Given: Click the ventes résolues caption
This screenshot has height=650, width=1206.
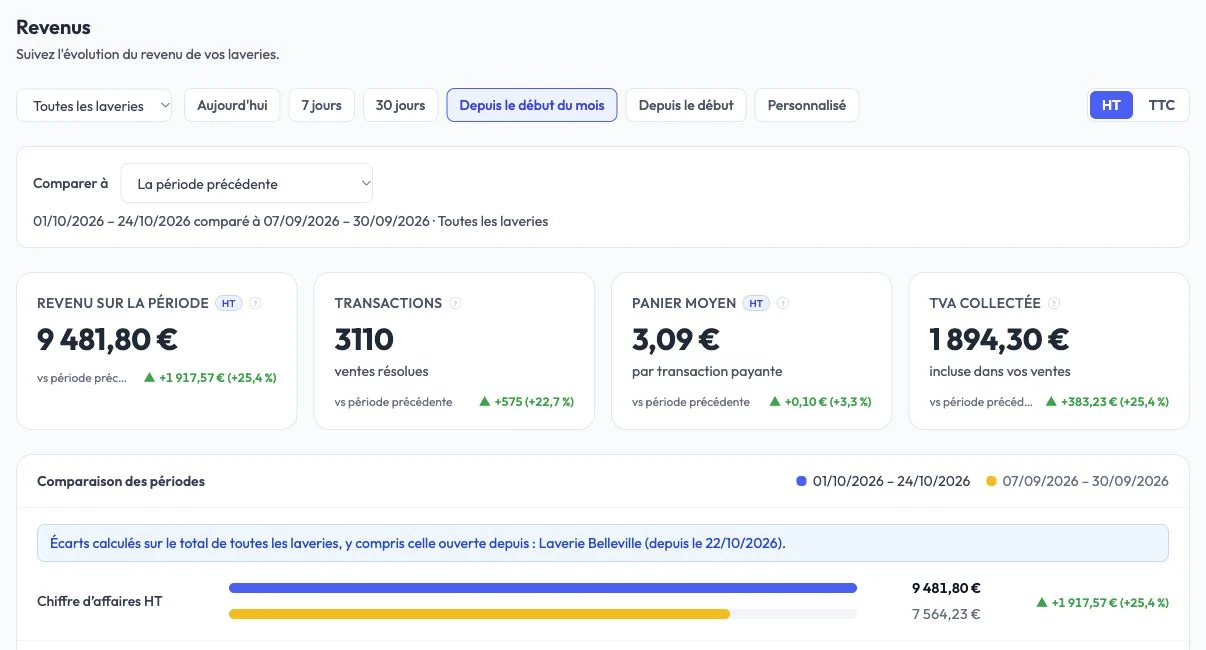Looking at the screenshot, I should (x=382, y=371).
